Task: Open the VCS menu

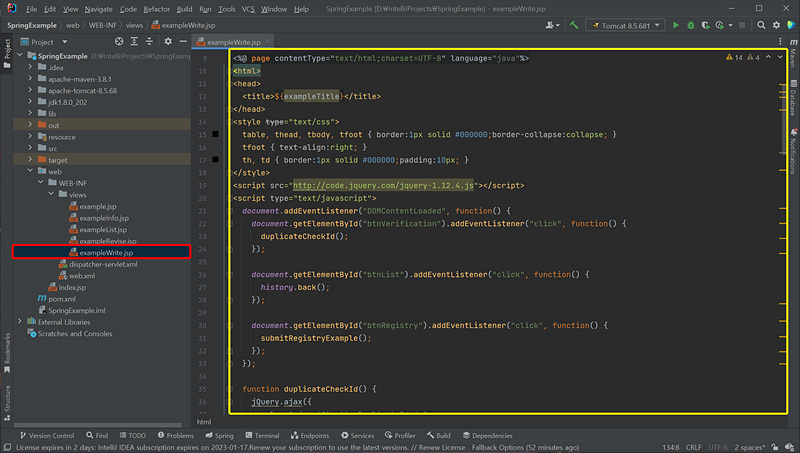Action: [x=248, y=9]
